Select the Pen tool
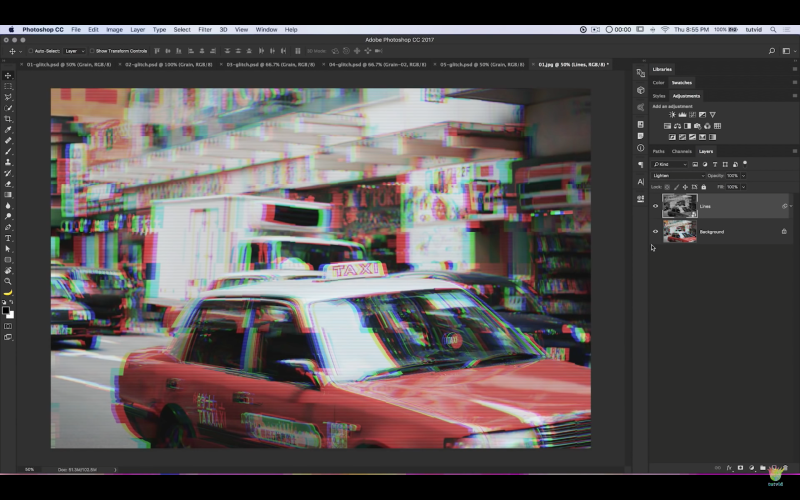The image size is (800, 500). click(8, 228)
